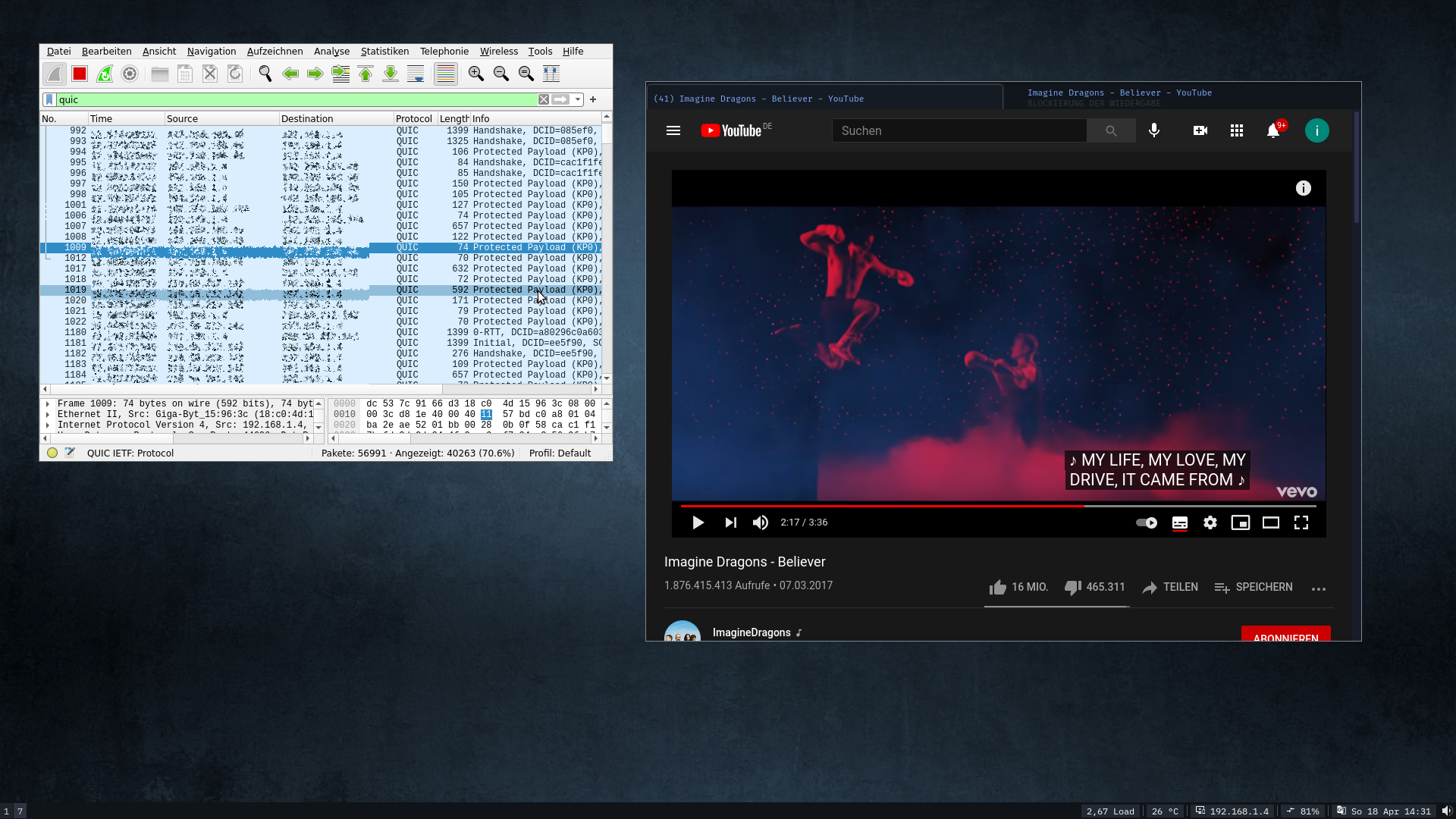
Task: Go to specified packet icon
Action: (340, 74)
